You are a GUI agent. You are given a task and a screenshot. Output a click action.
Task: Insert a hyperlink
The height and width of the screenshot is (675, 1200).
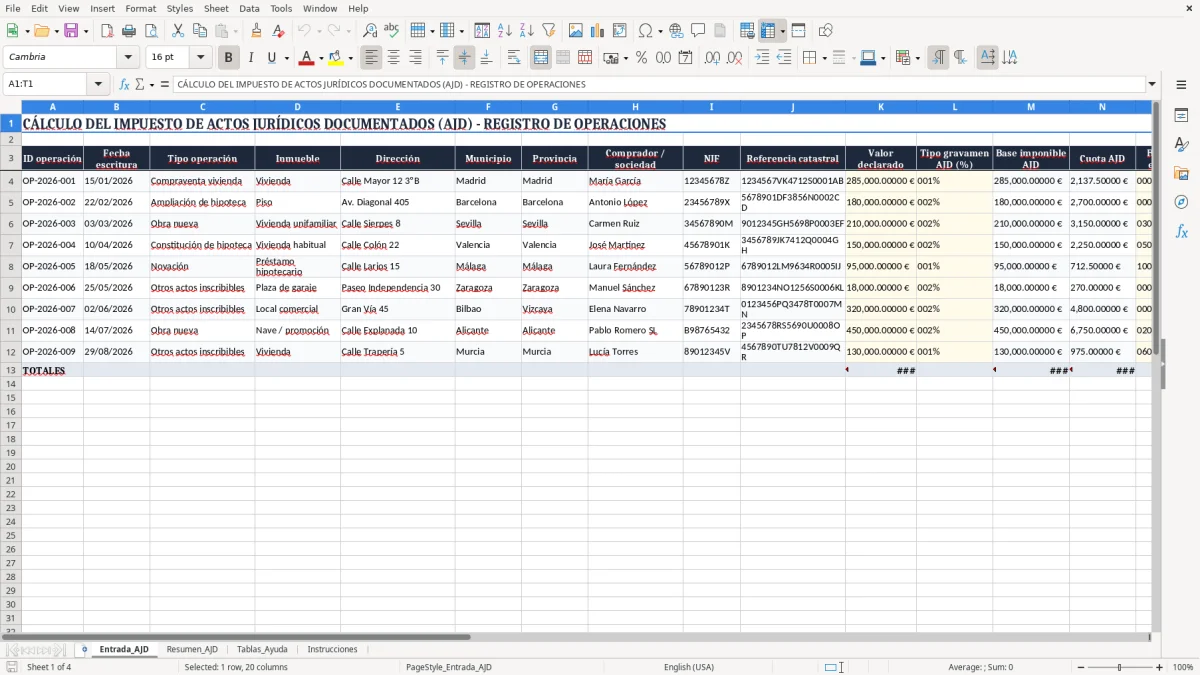click(x=676, y=31)
